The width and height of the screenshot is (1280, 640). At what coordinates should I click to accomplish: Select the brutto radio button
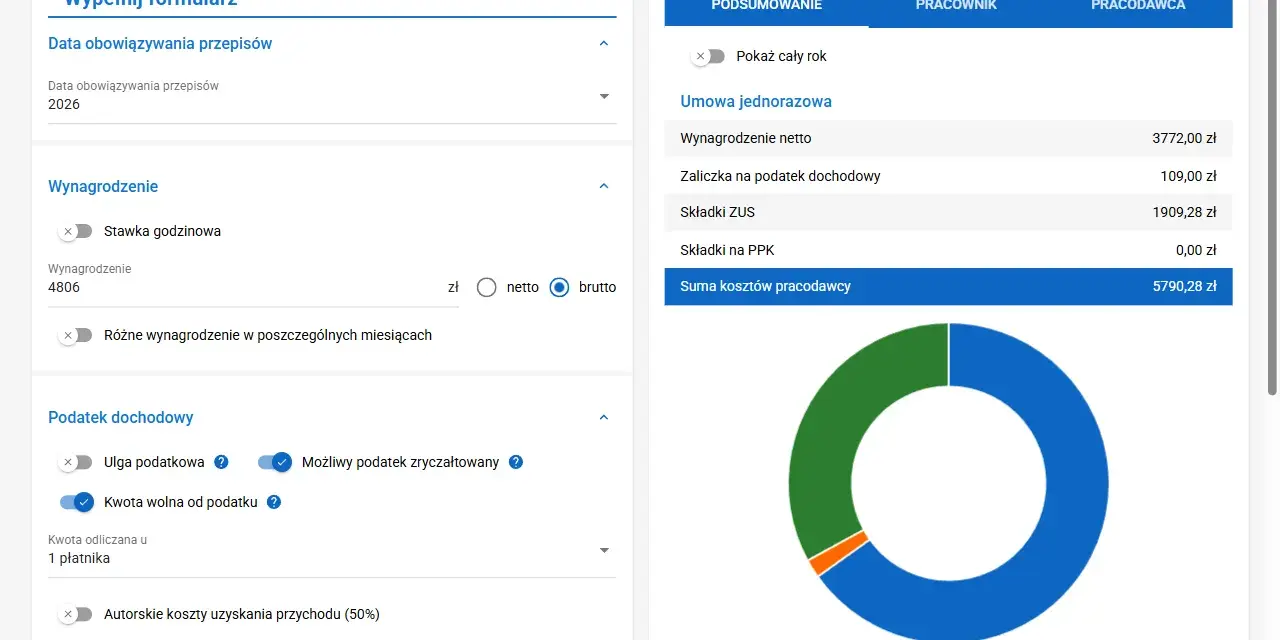560,287
